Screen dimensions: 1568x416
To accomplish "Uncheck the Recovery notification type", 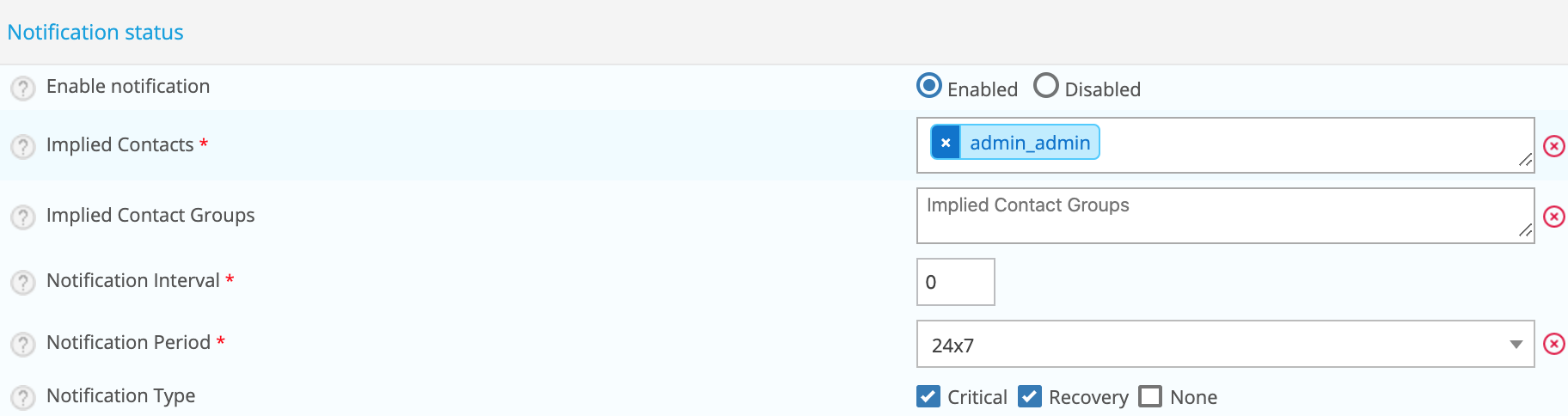I will 1030,396.
